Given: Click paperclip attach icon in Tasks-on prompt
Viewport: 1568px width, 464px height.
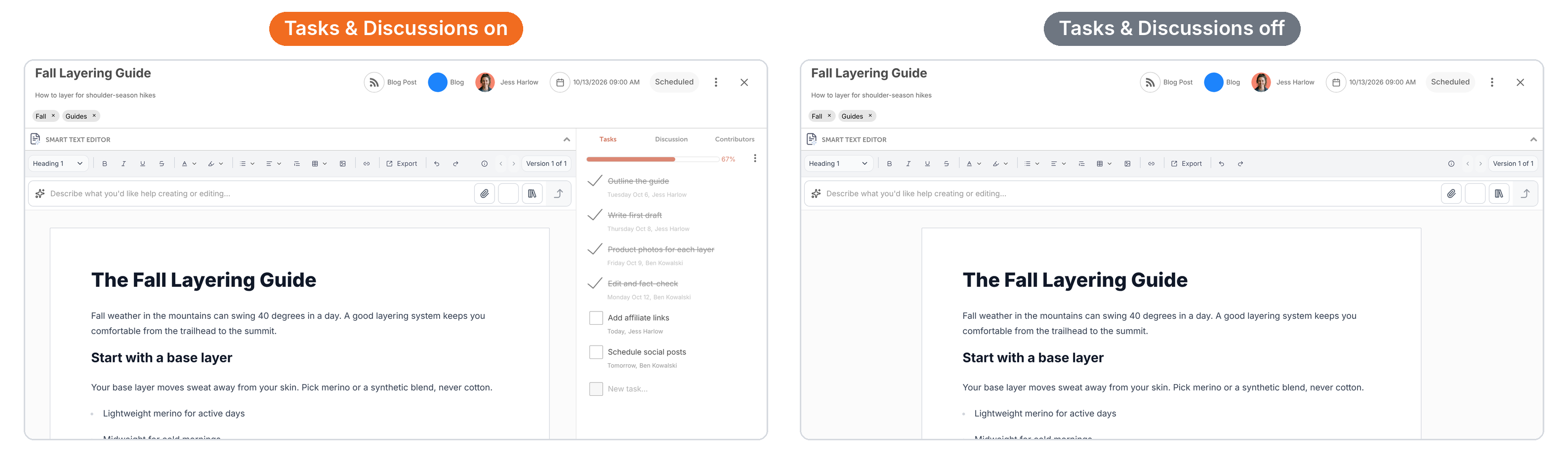Looking at the screenshot, I should click(485, 193).
